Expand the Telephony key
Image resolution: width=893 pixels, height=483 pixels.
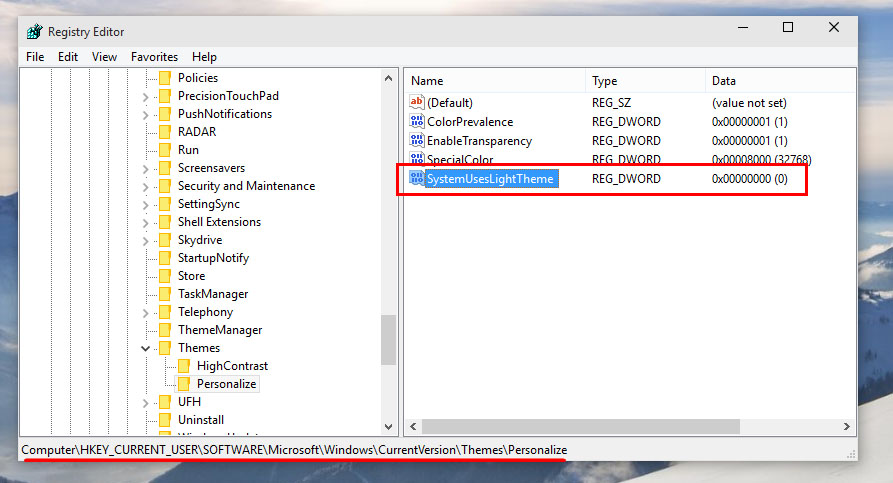point(145,313)
